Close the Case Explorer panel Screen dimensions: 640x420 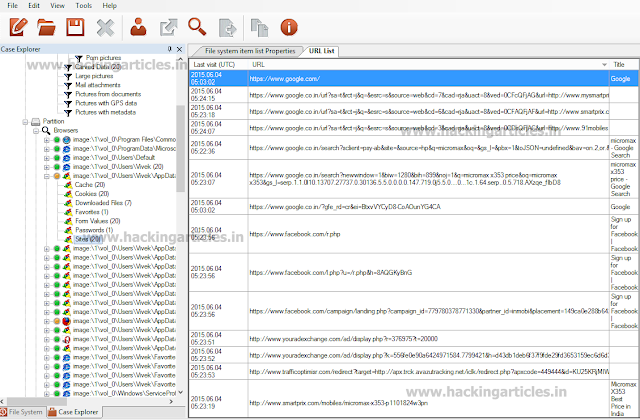click(179, 49)
